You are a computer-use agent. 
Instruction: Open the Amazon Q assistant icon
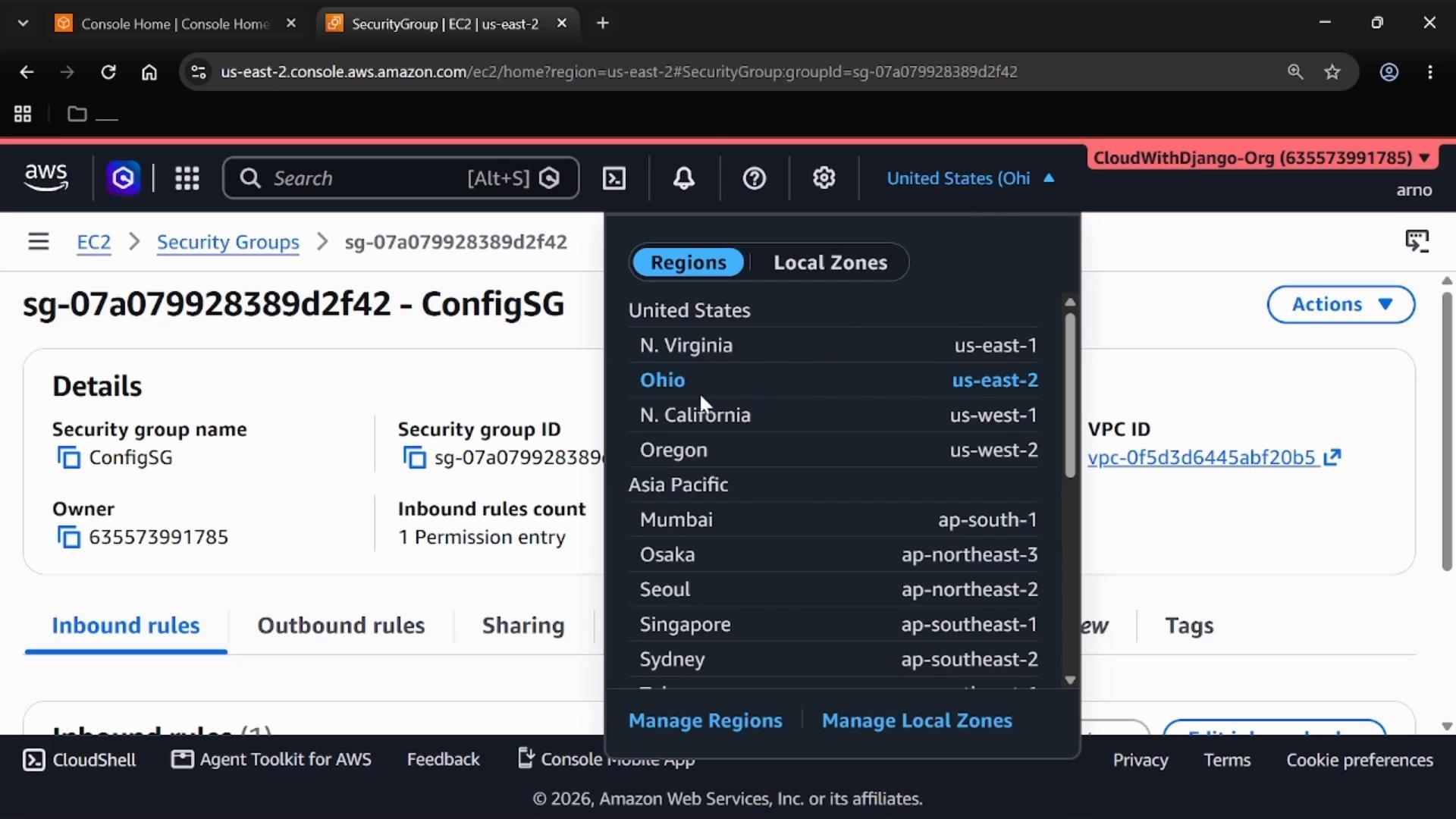click(123, 178)
